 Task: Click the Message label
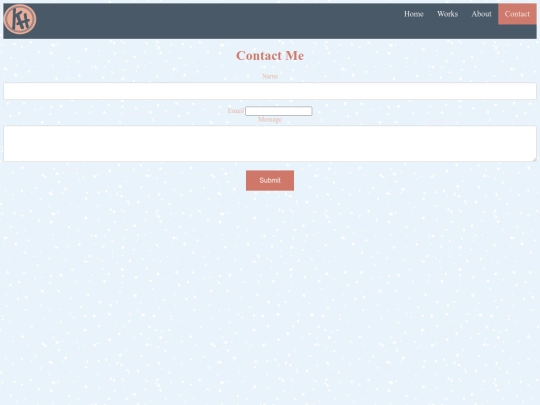tap(270, 120)
